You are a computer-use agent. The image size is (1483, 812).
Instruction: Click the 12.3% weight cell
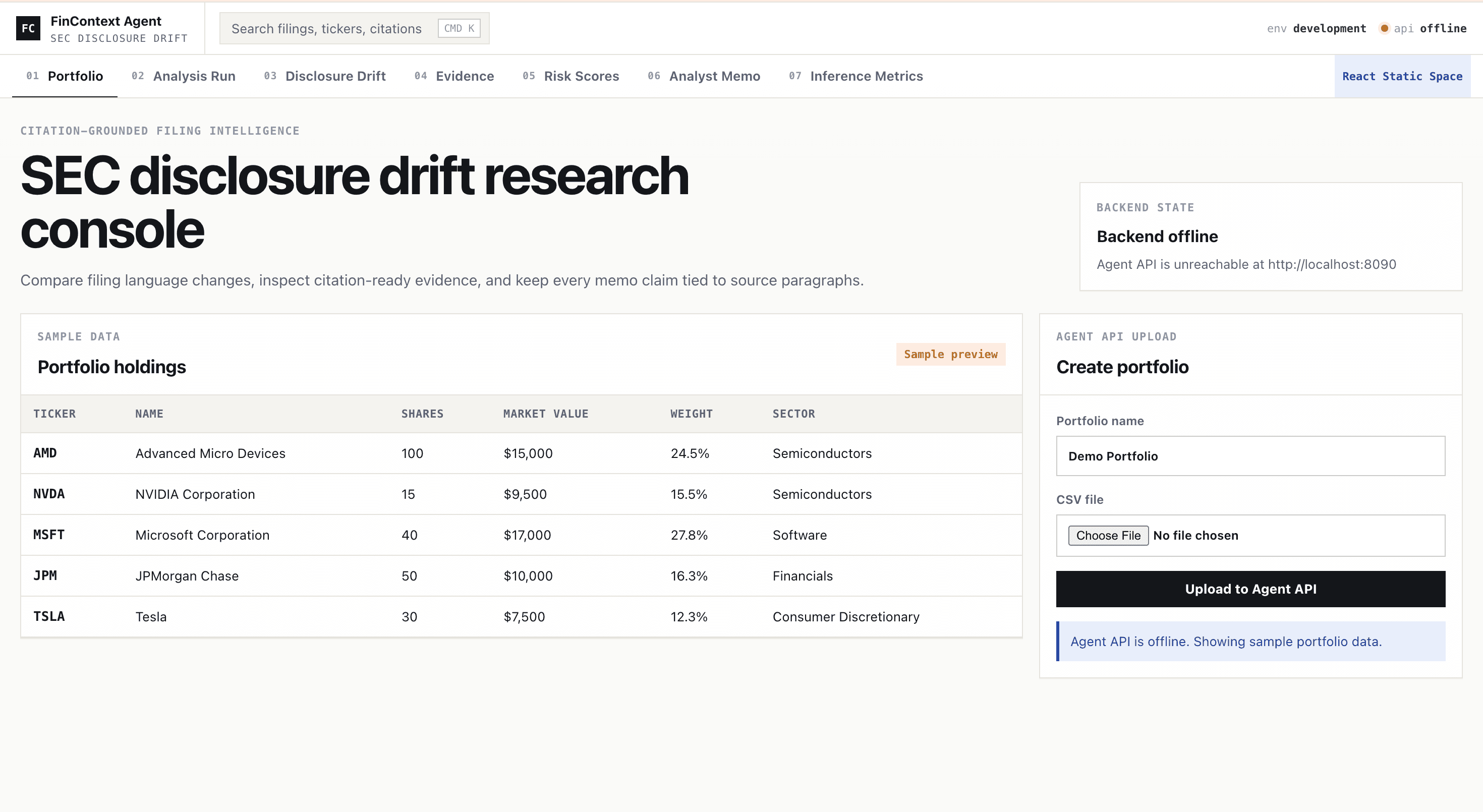tap(689, 616)
